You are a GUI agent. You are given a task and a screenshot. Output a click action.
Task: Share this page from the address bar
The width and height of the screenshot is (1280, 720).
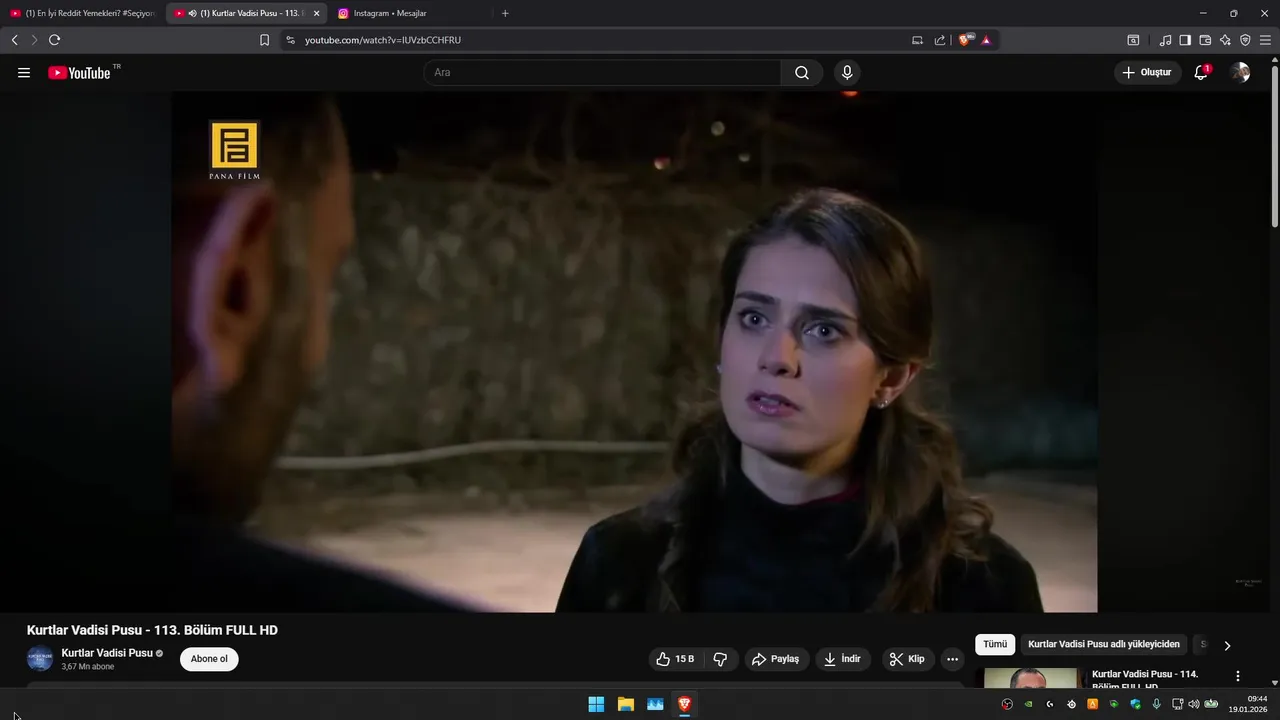click(x=940, y=40)
